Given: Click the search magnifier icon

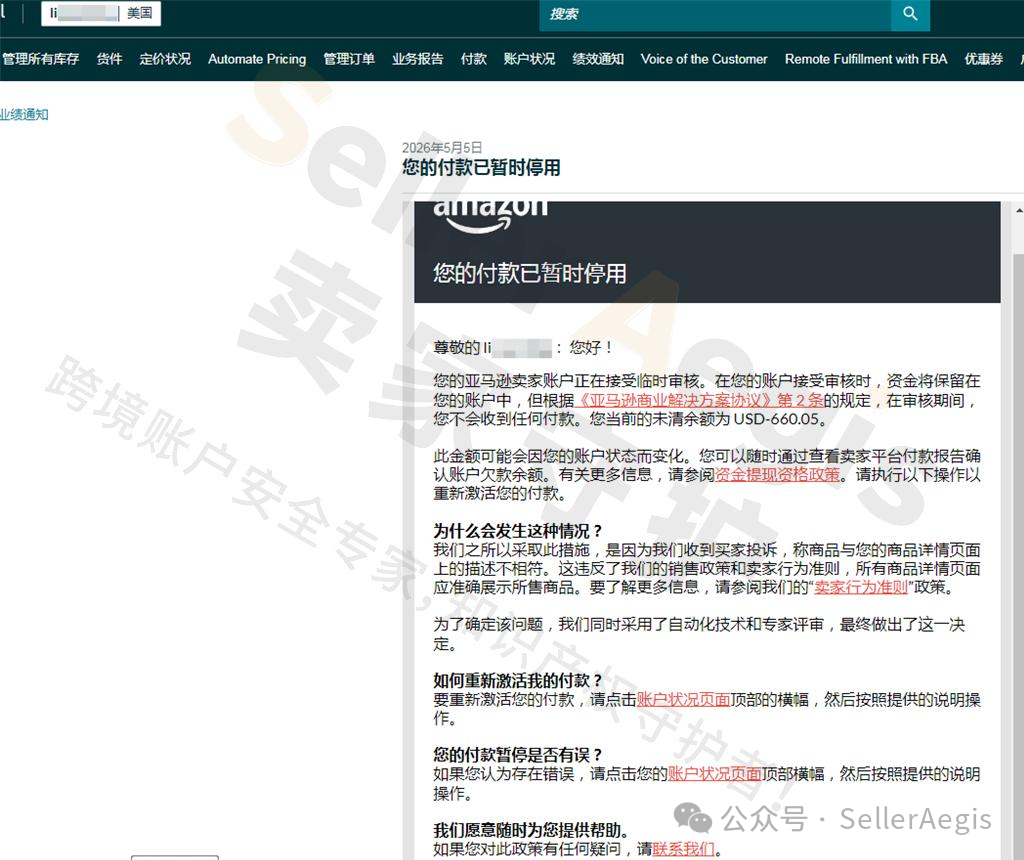Looking at the screenshot, I should [x=910, y=14].
